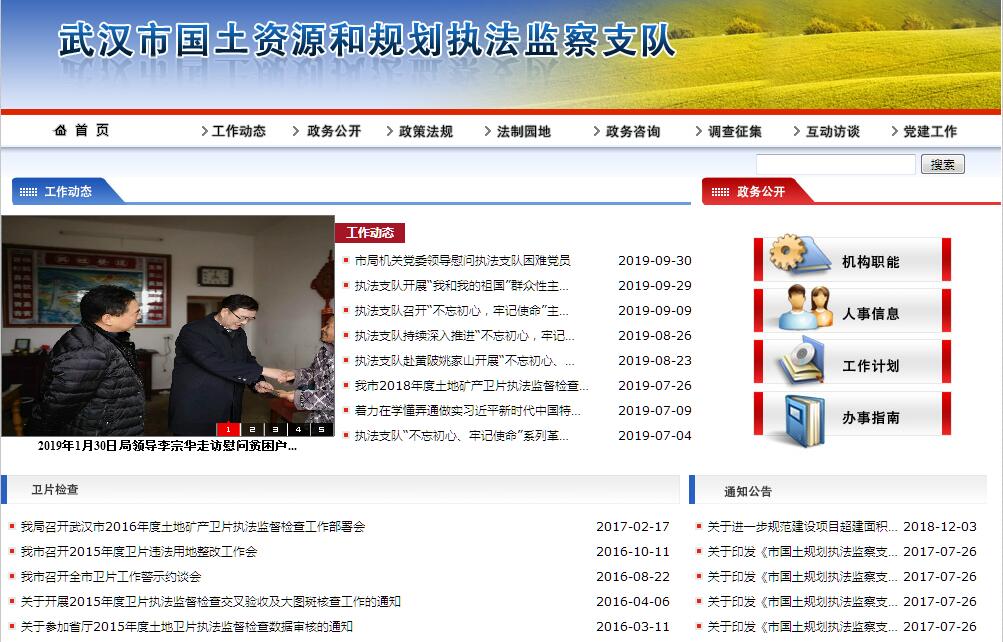This screenshot has width=1003, height=642.
Task: Open the 政务咨询 navigation item
Action: click(632, 131)
